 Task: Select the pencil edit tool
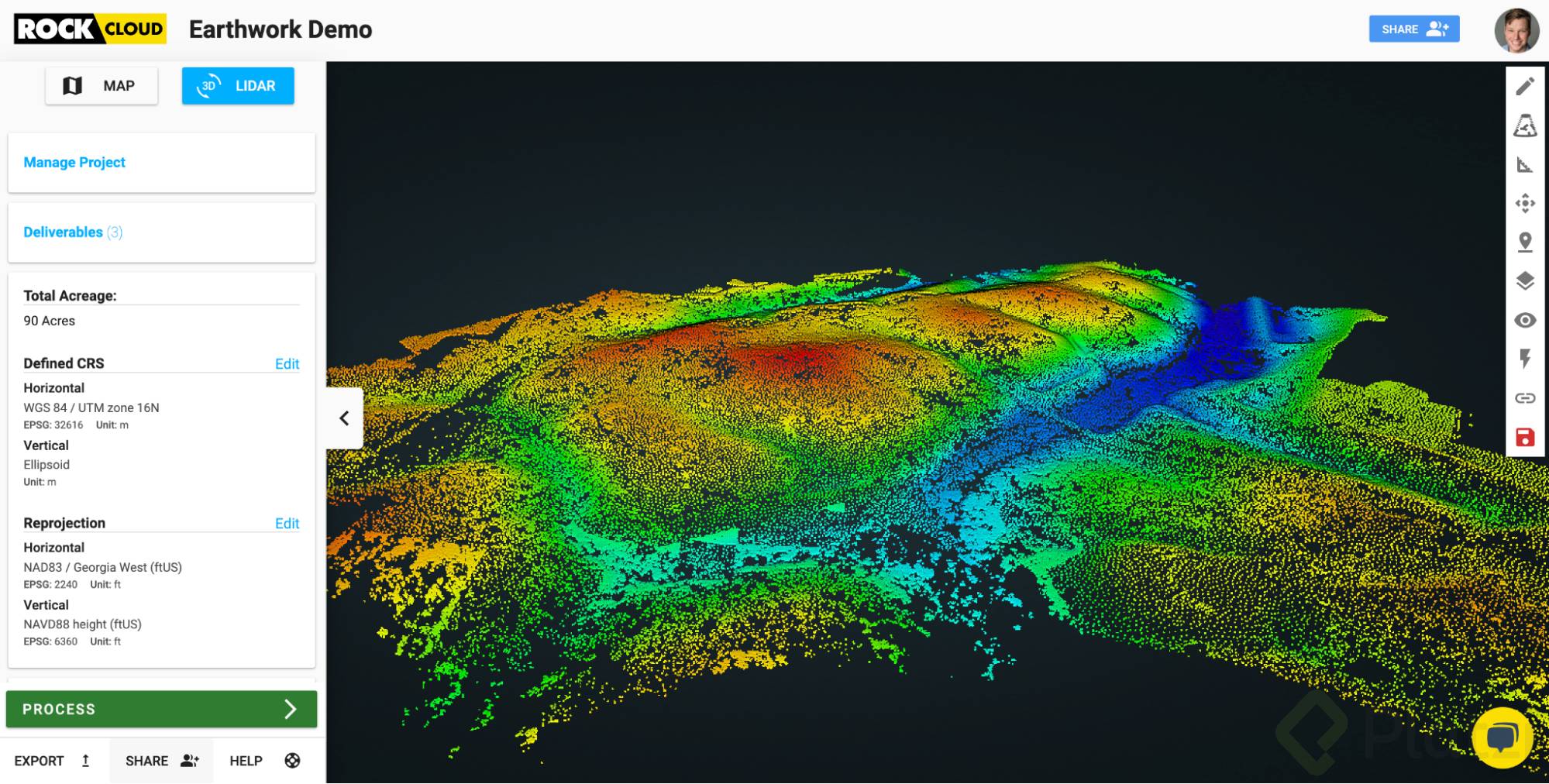click(x=1524, y=86)
